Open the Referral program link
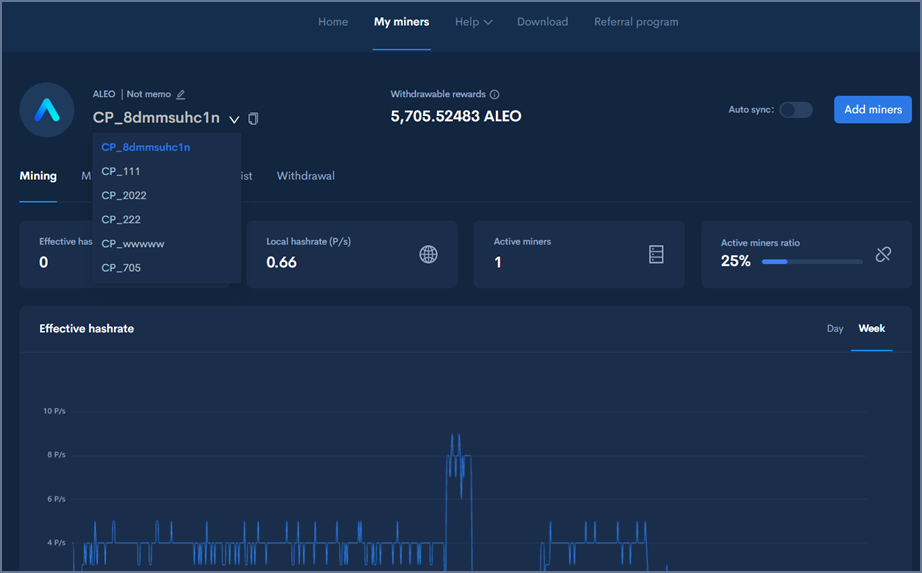Viewport: 922px width, 573px height. (636, 22)
